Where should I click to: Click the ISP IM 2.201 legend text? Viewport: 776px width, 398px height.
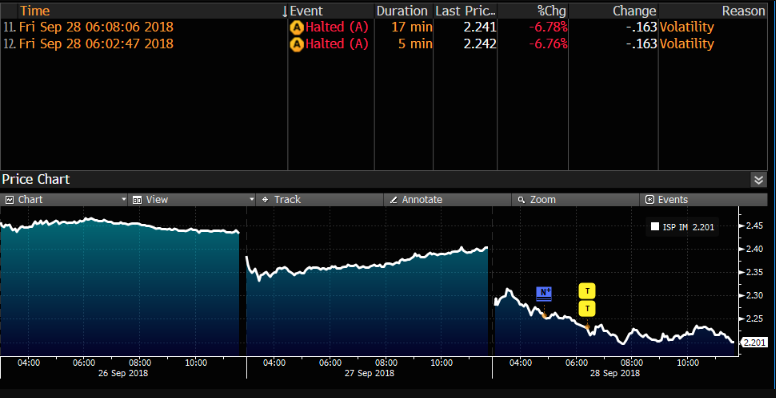[x=688, y=227]
